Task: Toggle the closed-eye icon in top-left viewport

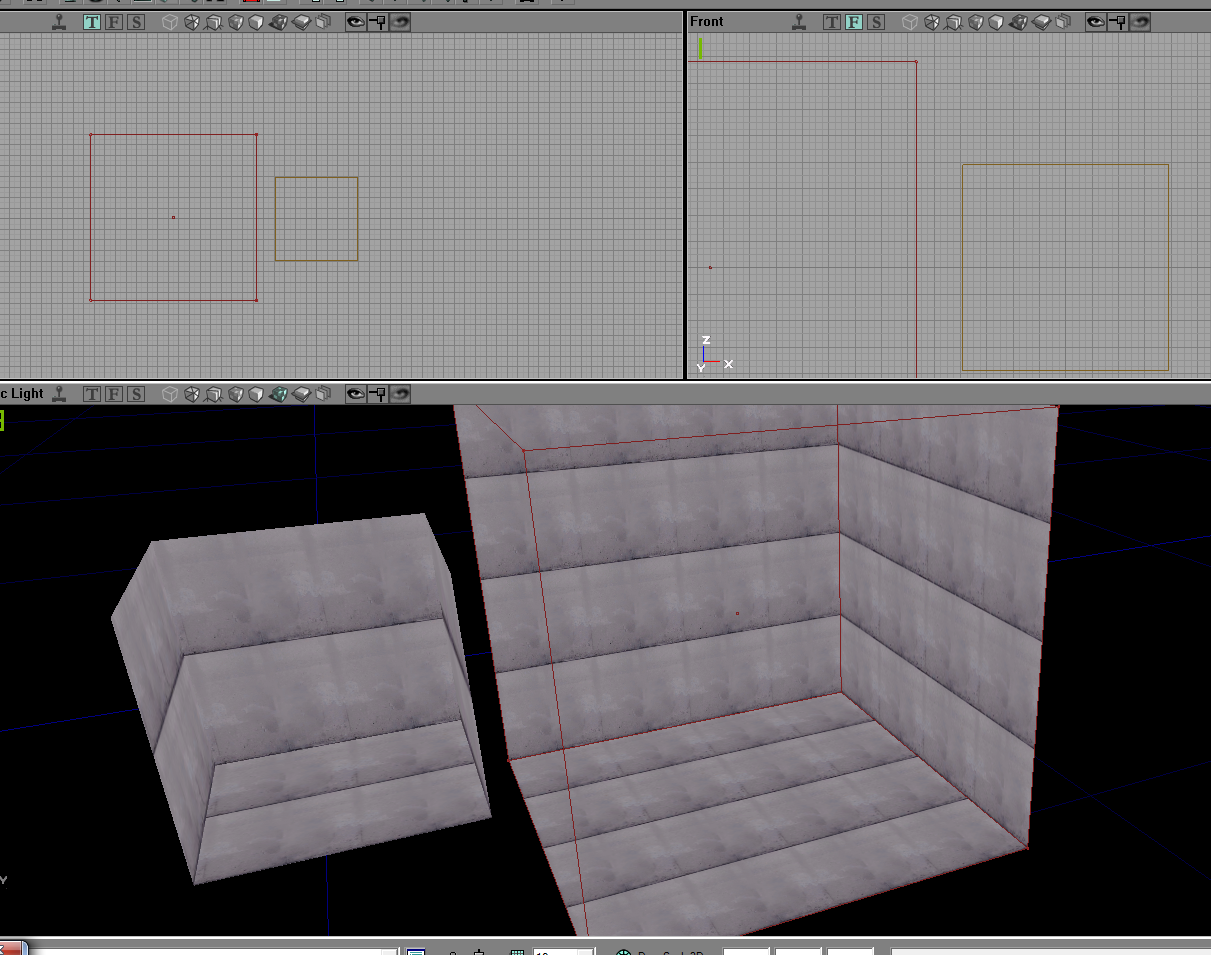Action: pyautogui.click(x=400, y=22)
